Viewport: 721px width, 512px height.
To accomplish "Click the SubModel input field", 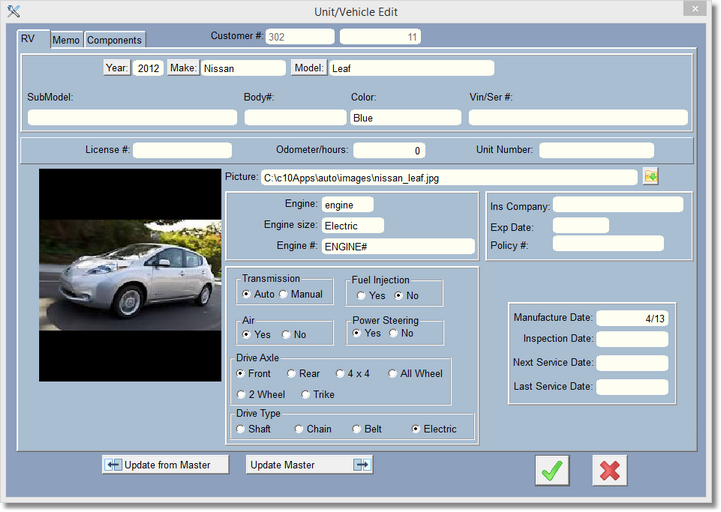I will tap(132, 117).
